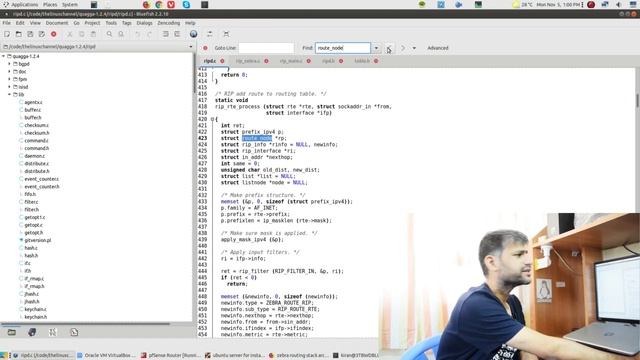The image size is (640, 360).
Task: Click the red Close file toolbar icon
Action: click(x=53, y=34)
